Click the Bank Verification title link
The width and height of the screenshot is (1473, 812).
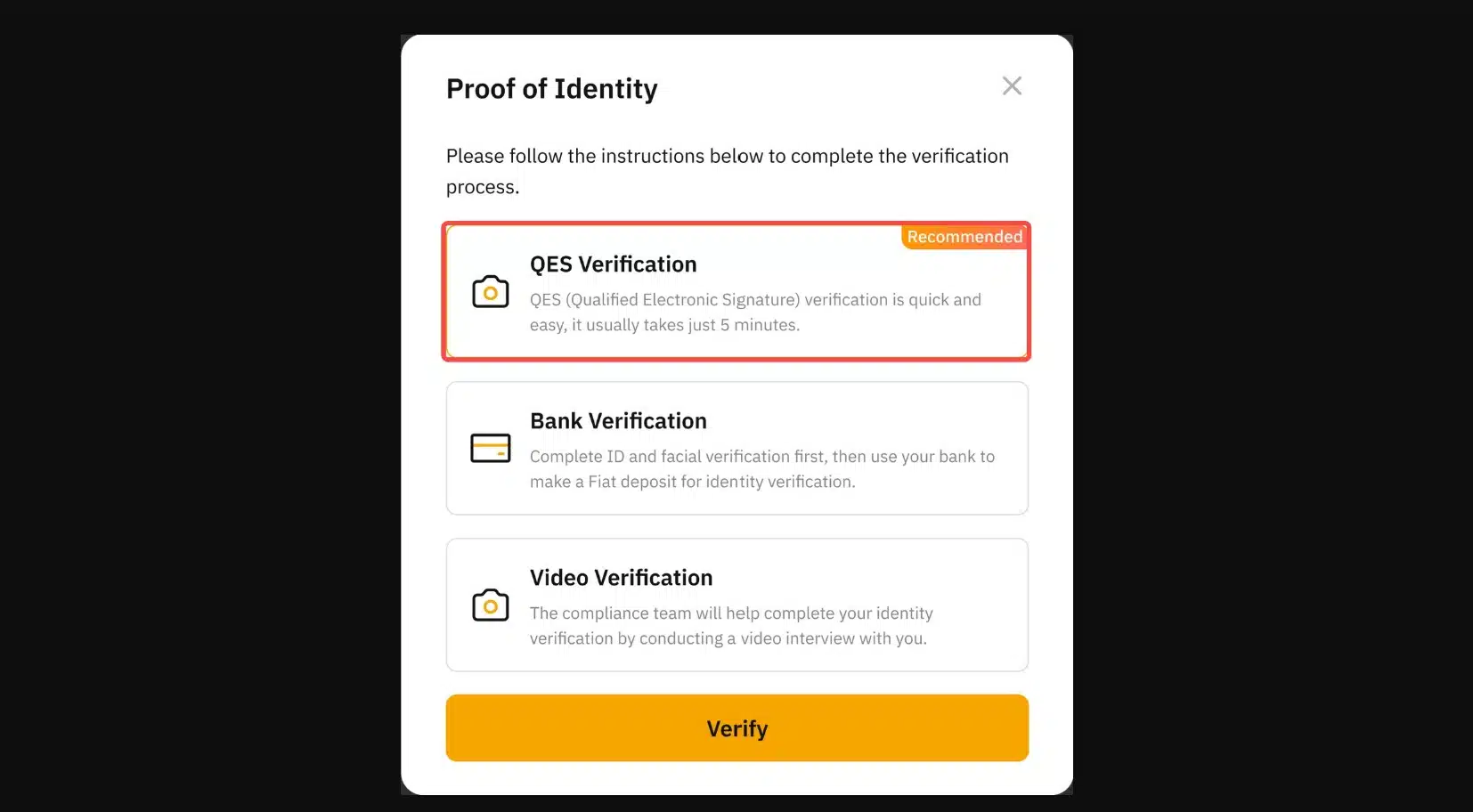coord(618,420)
